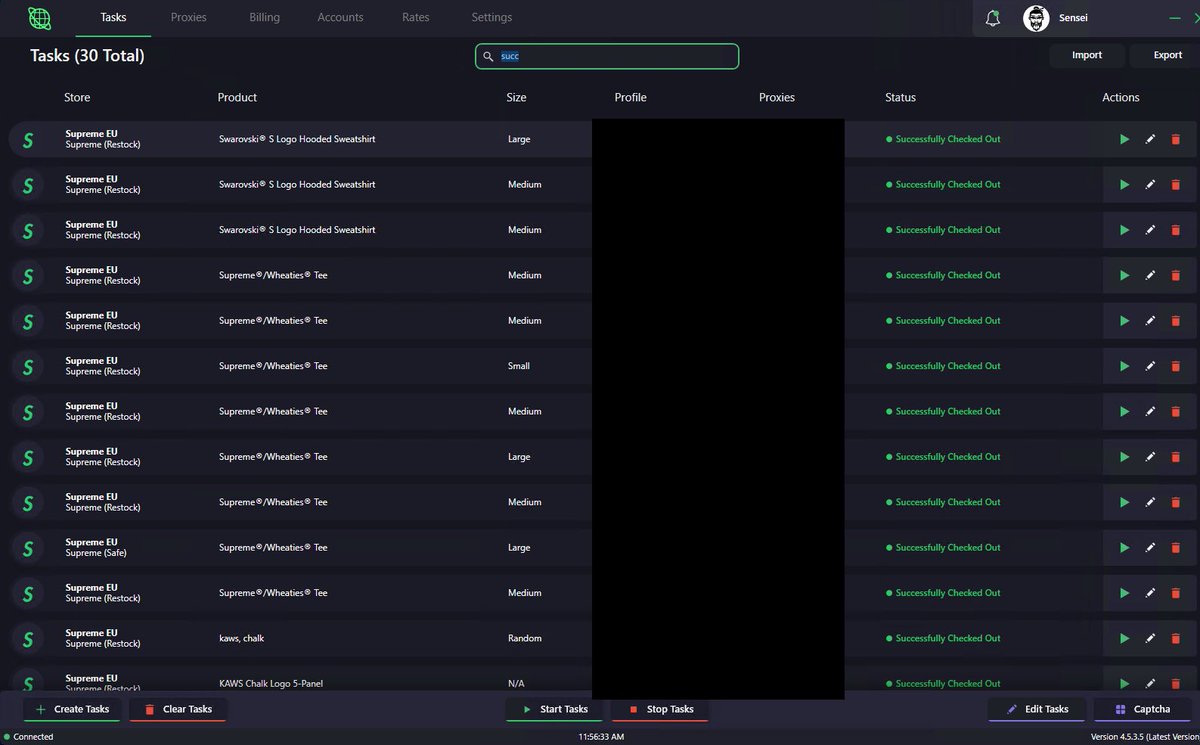1200x745 pixels.
Task: Click the Actions column header
Action: [1121, 98]
